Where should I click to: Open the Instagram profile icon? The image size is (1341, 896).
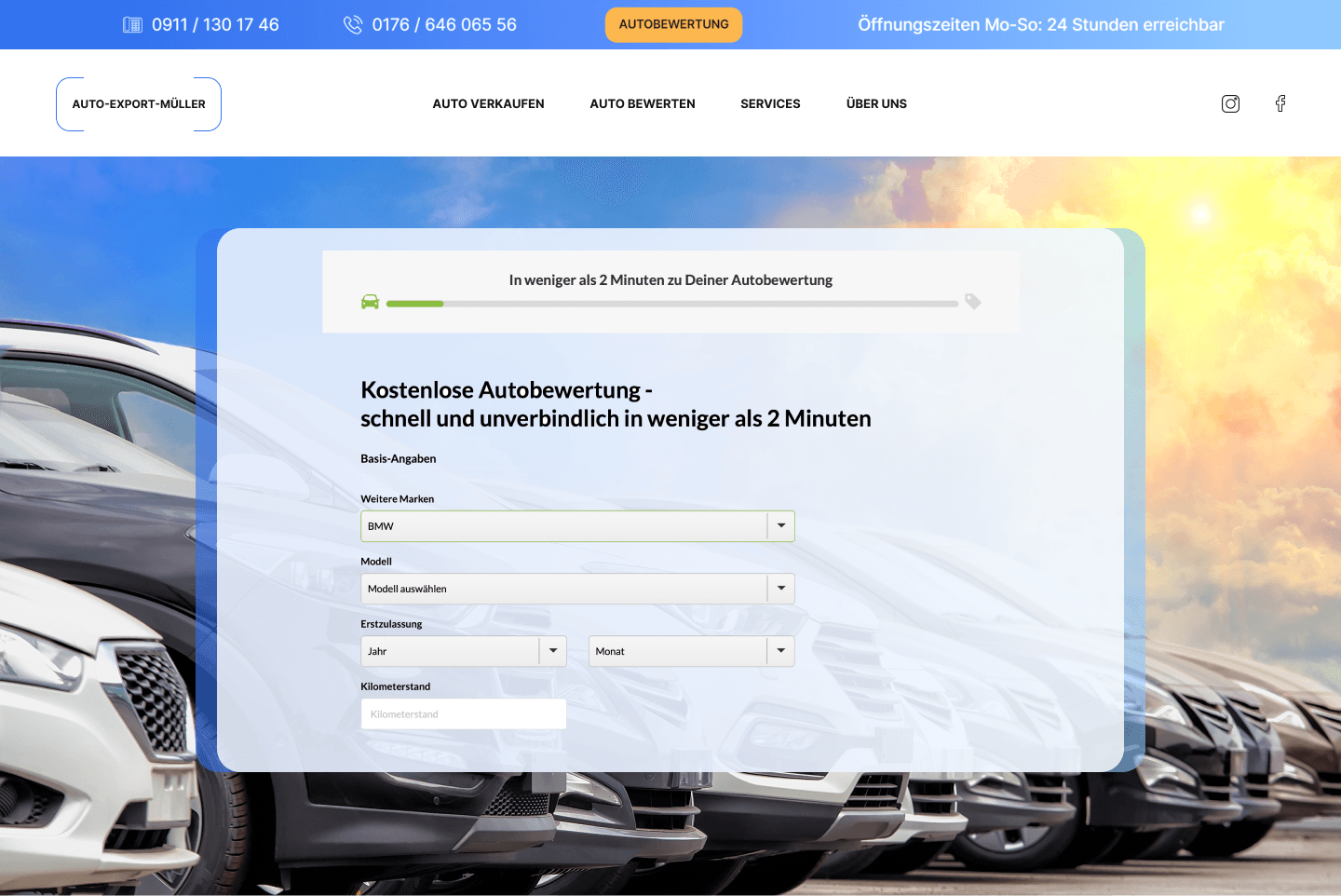[x=1230, y=103]
